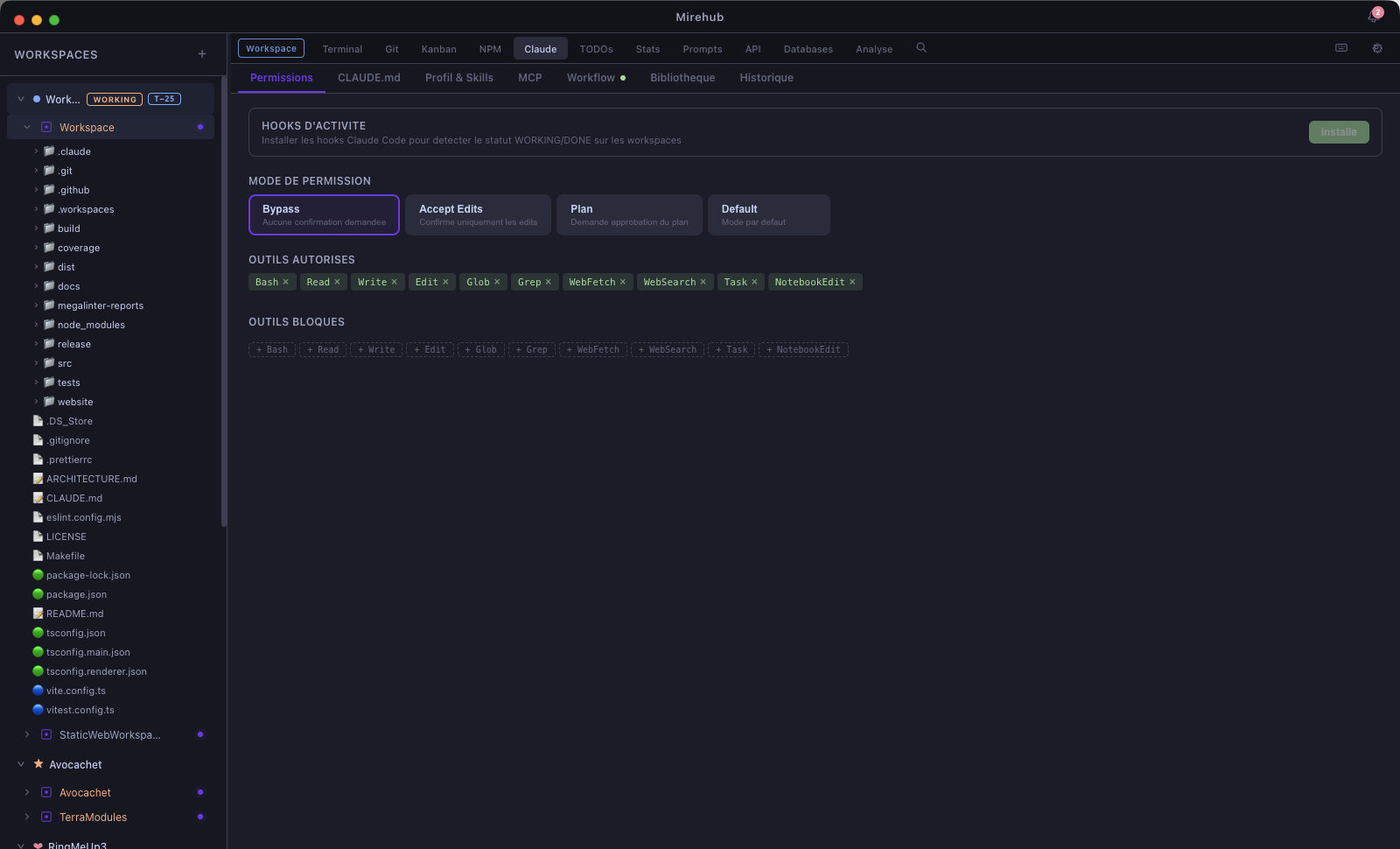Viewport: 1400px width, 849px height.
Task: Collapse the Avocachet group
Action: point(21,764)
